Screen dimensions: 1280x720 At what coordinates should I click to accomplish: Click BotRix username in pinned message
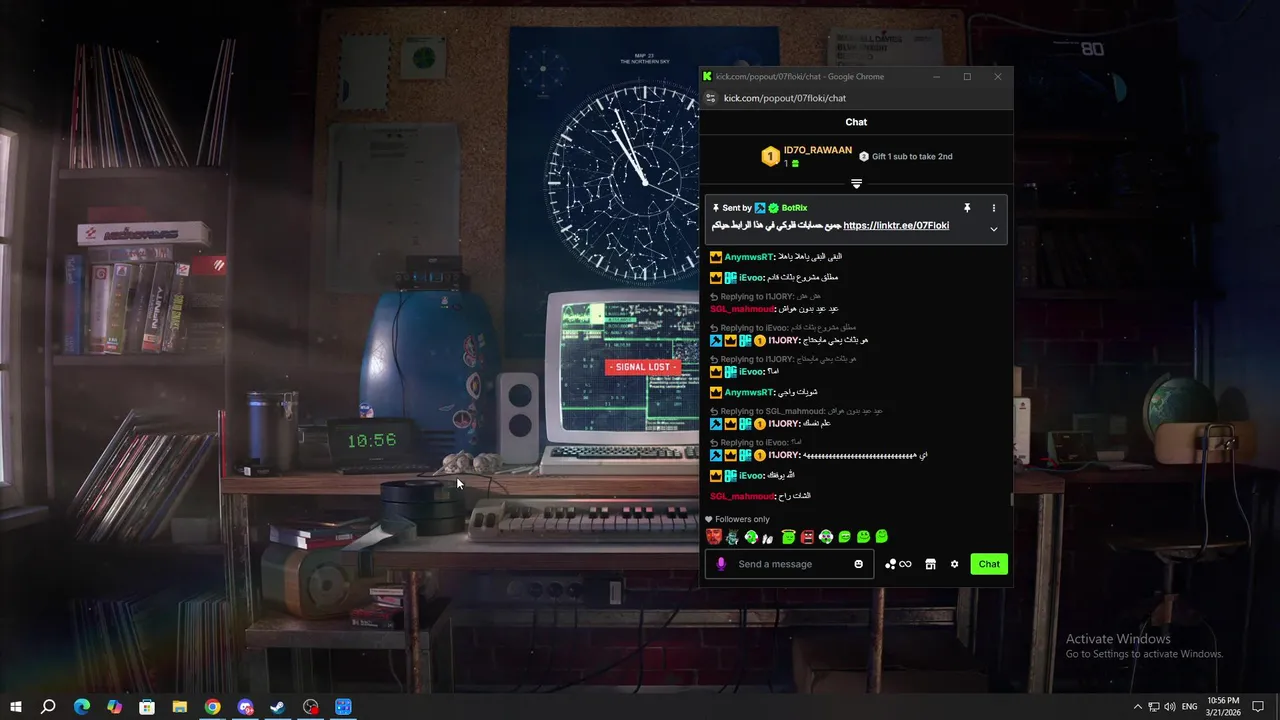click(794, 208)
